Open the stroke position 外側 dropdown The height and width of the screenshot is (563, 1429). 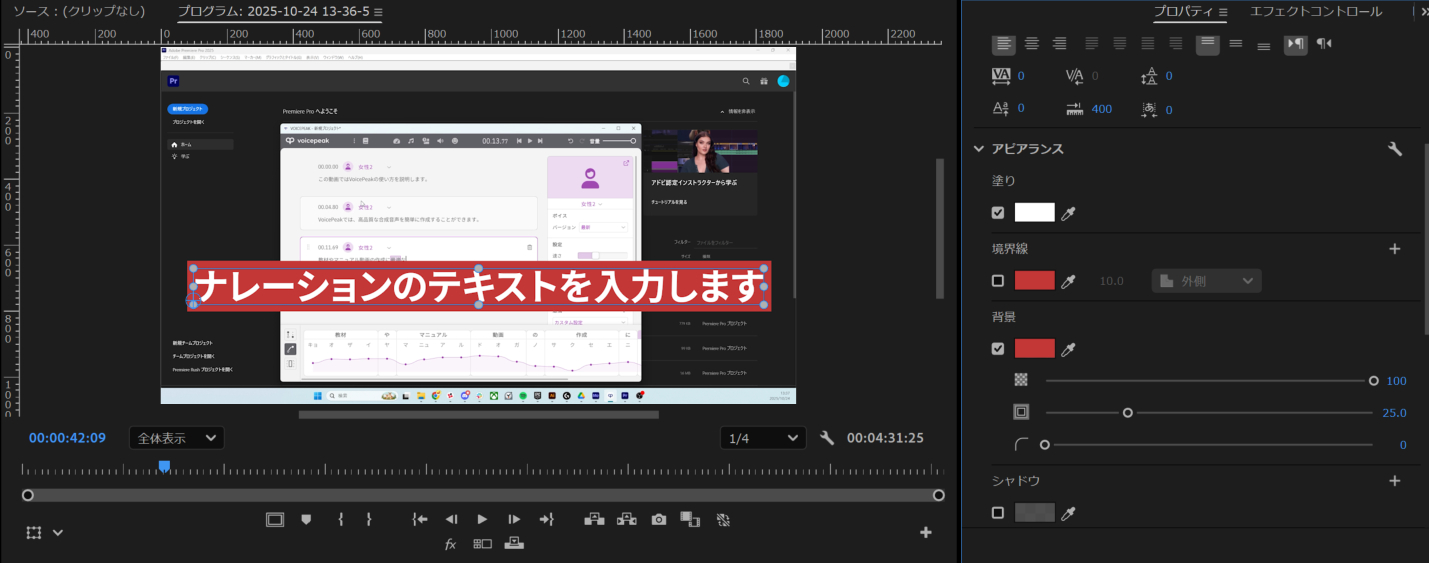[1206, 281]
